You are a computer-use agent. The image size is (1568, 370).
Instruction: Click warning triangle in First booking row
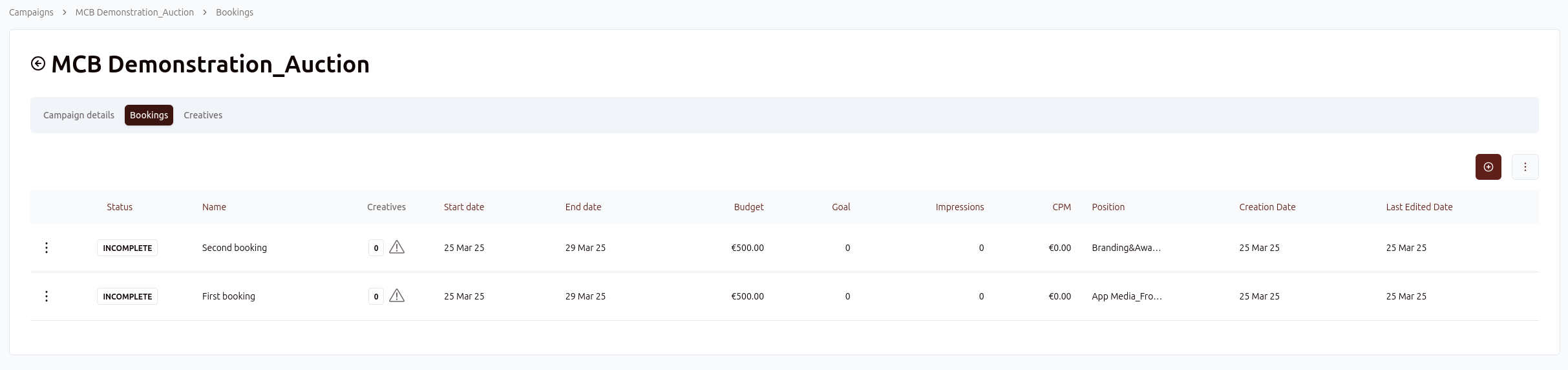pyautogui.click(x=397, y=296)
